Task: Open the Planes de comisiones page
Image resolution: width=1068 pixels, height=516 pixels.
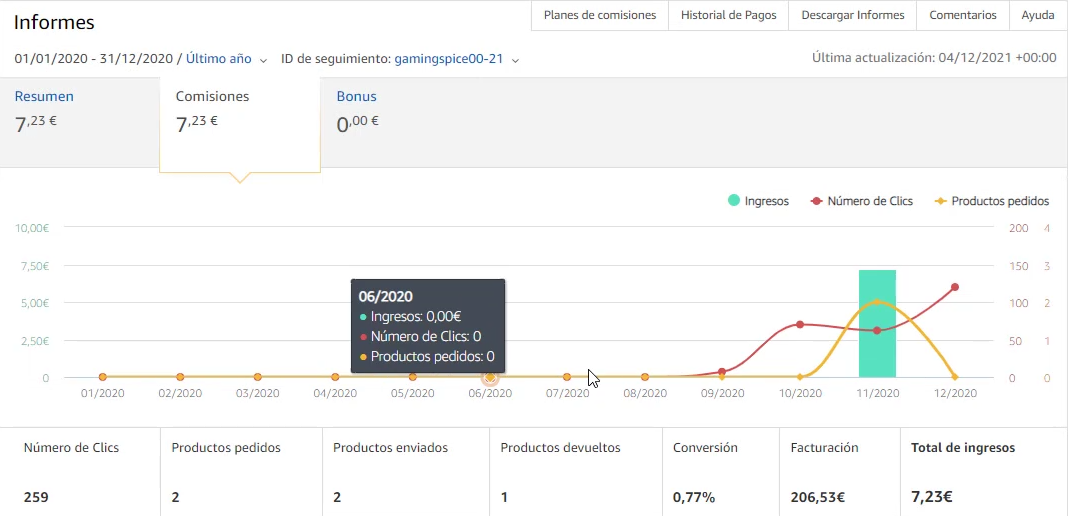Action: [x=599, y=15]
